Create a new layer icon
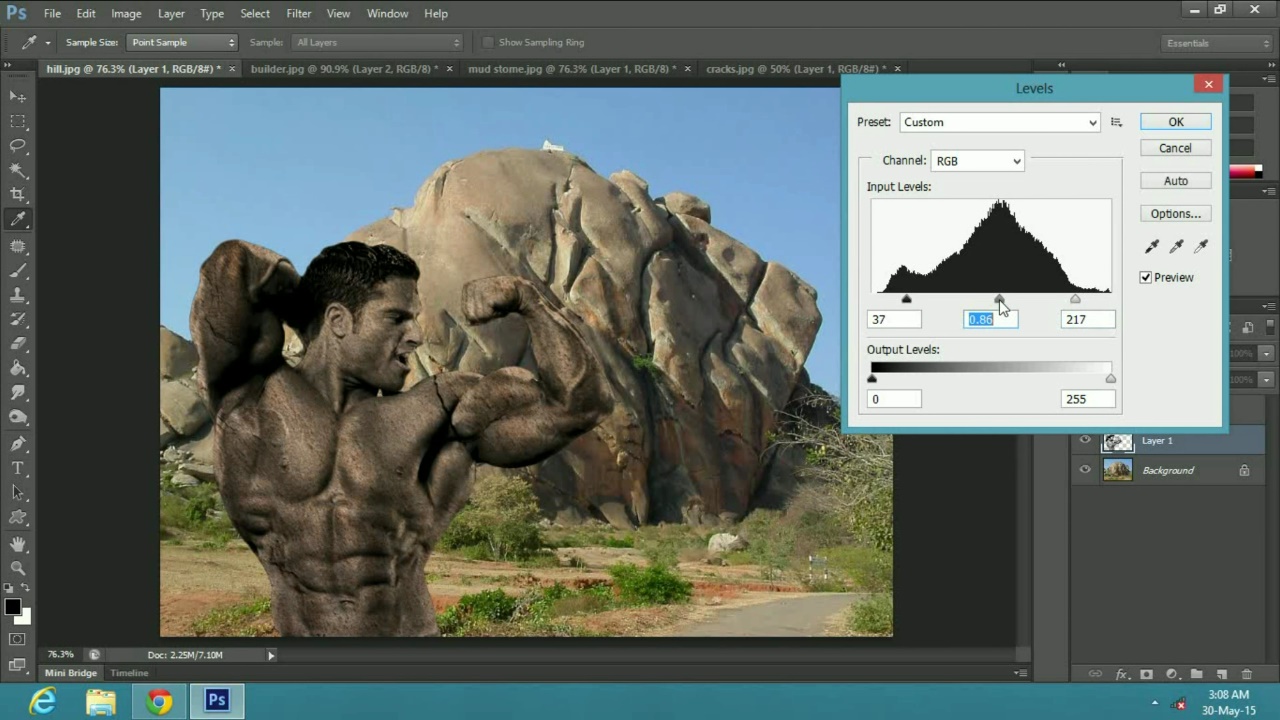The height and width of the screenshot is (720, 1280). click(1221, 675)
